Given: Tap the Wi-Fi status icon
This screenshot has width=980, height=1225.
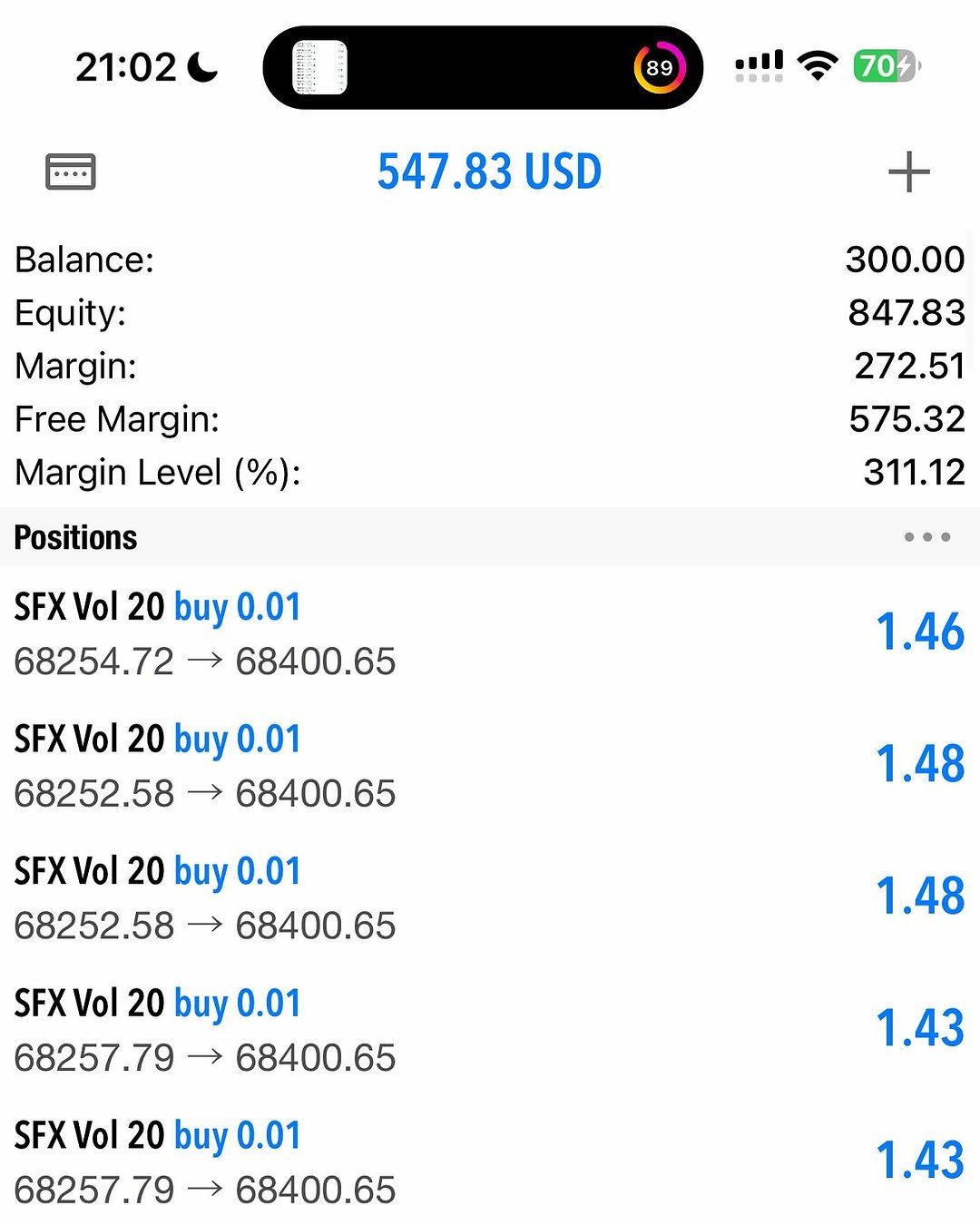Looking at the screenshot, I should [817, 66].
